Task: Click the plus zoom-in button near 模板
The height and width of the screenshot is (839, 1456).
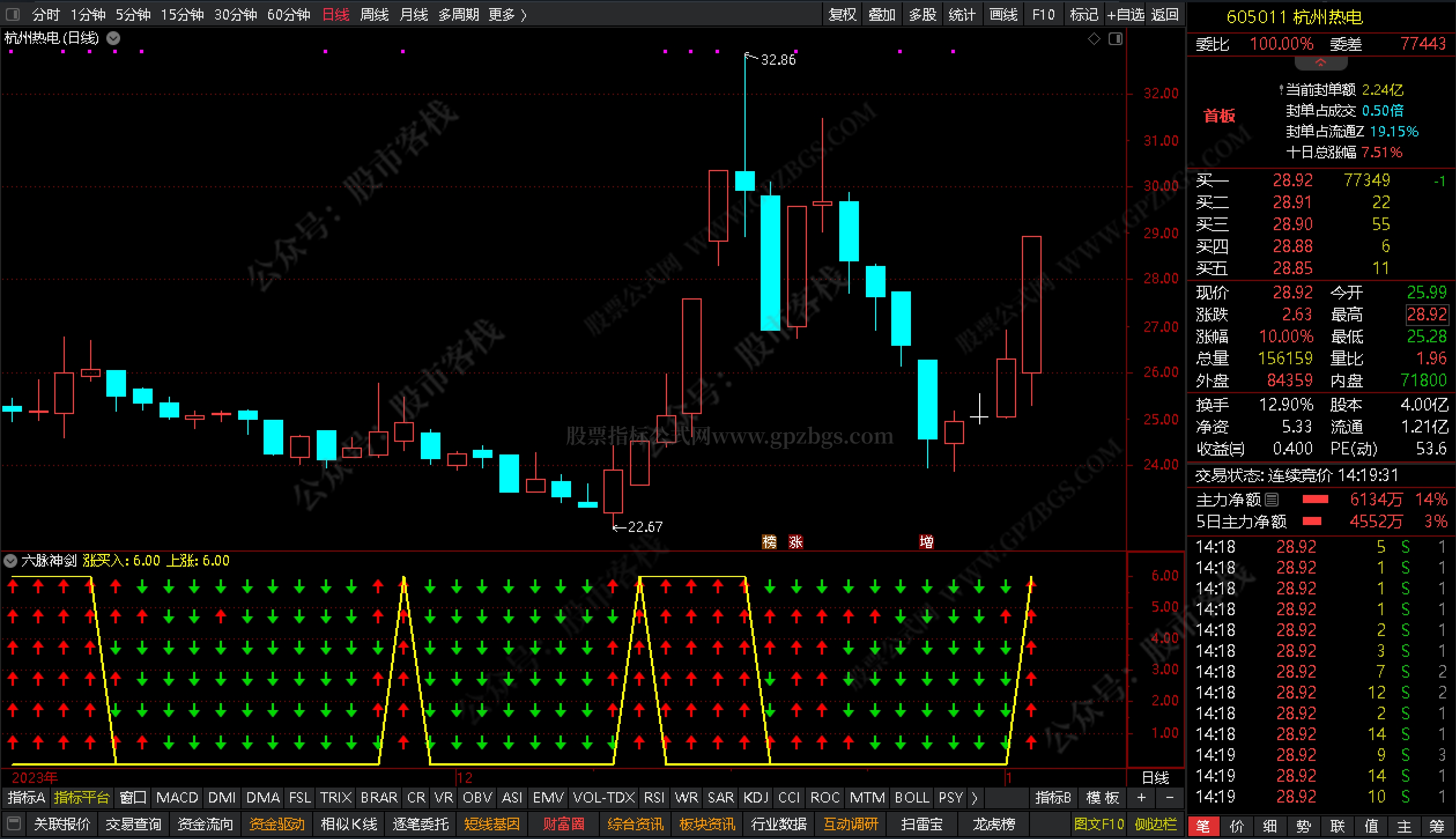Action: click(x=1141, y=797)
